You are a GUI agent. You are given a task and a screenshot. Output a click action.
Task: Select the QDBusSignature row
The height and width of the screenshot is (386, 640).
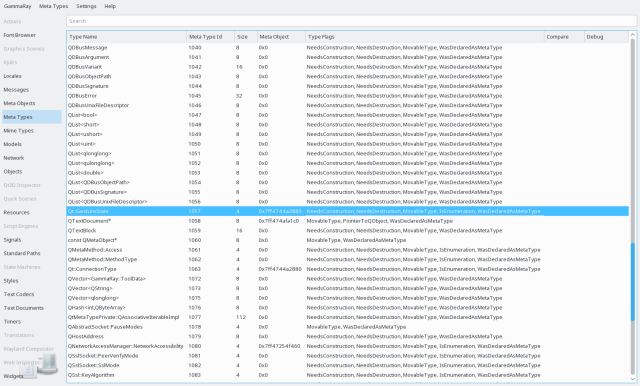point(347,86)
